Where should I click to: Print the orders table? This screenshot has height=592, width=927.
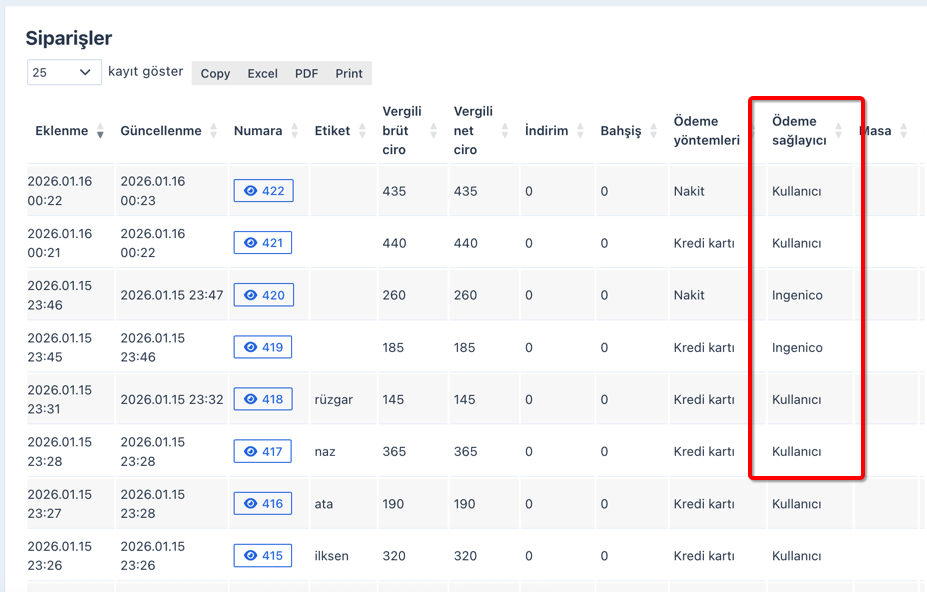(x=349, y=73)
